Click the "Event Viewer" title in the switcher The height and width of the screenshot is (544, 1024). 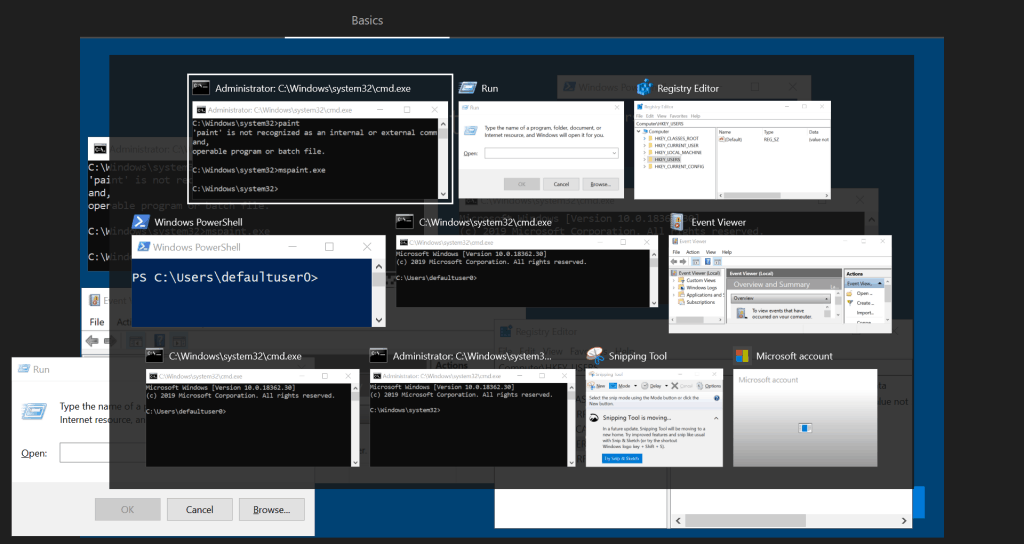point(718,222)
